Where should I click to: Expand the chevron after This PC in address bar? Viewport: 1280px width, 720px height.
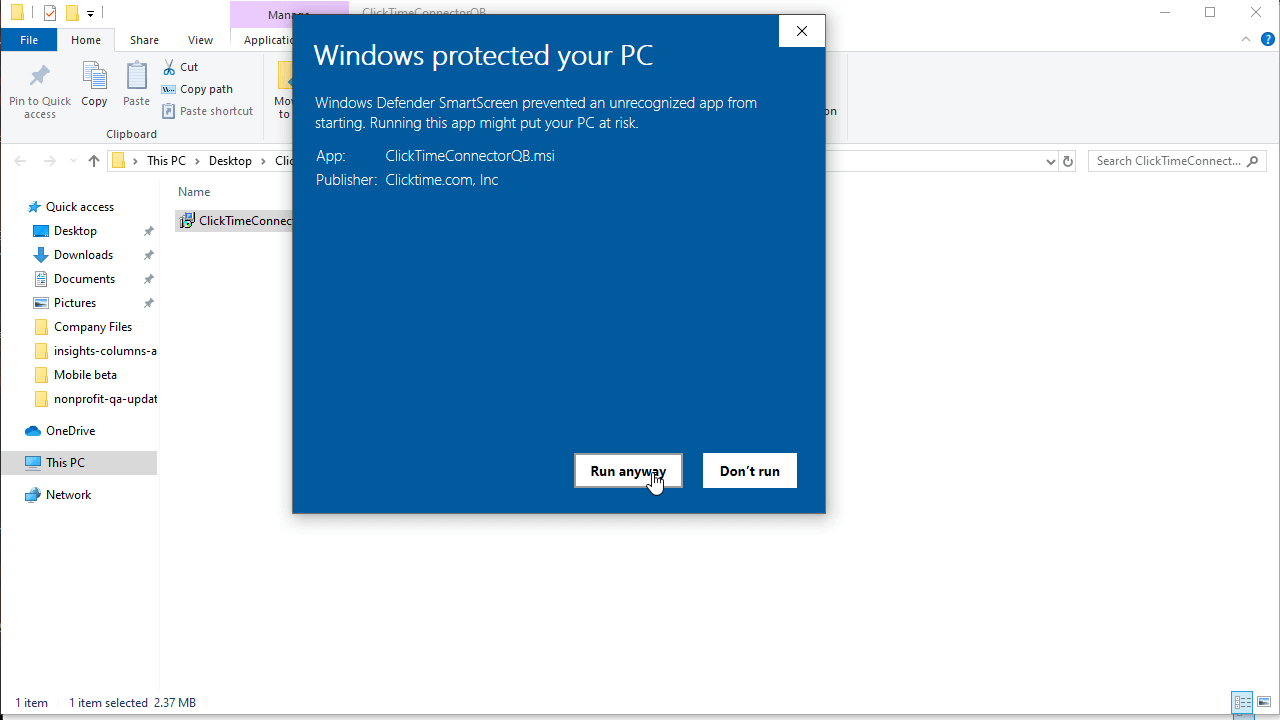tap(197, 161)
